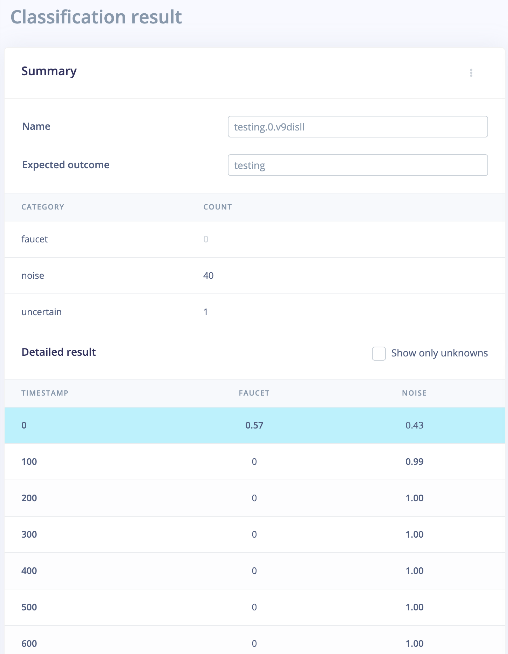Select the timestamp 100 result row
The width and height of the screenshot is (508, 654).
click(x=255, y=462)
